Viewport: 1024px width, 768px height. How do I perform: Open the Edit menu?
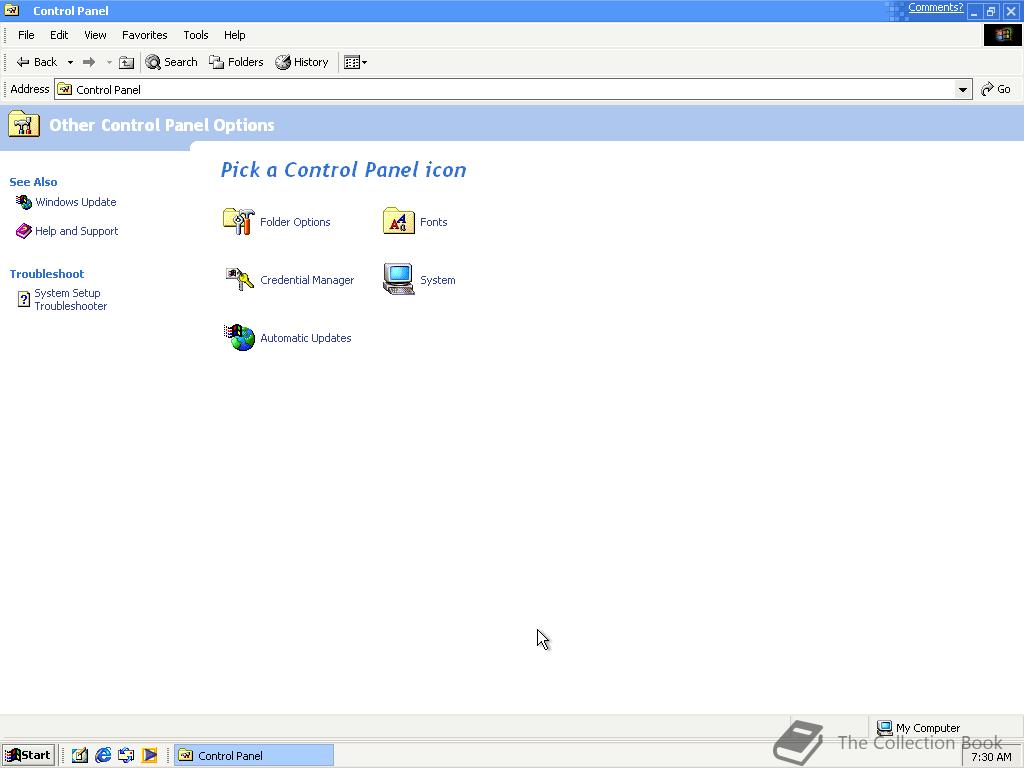tap(59, 35)
